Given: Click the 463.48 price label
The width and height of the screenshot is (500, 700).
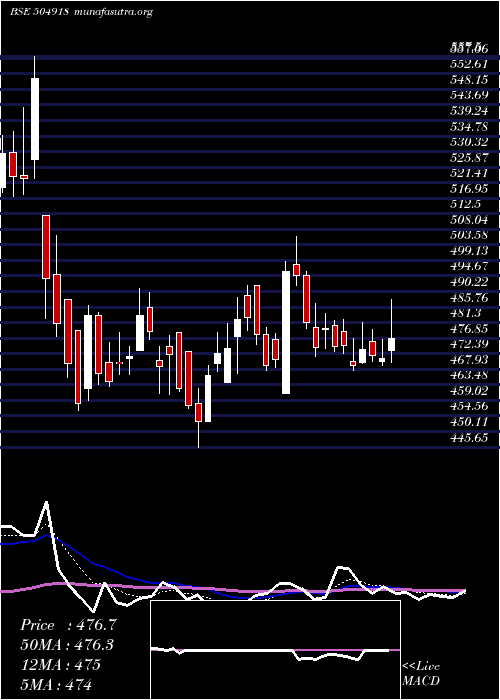Looking at the screenshot, I should tap(468, 375).
